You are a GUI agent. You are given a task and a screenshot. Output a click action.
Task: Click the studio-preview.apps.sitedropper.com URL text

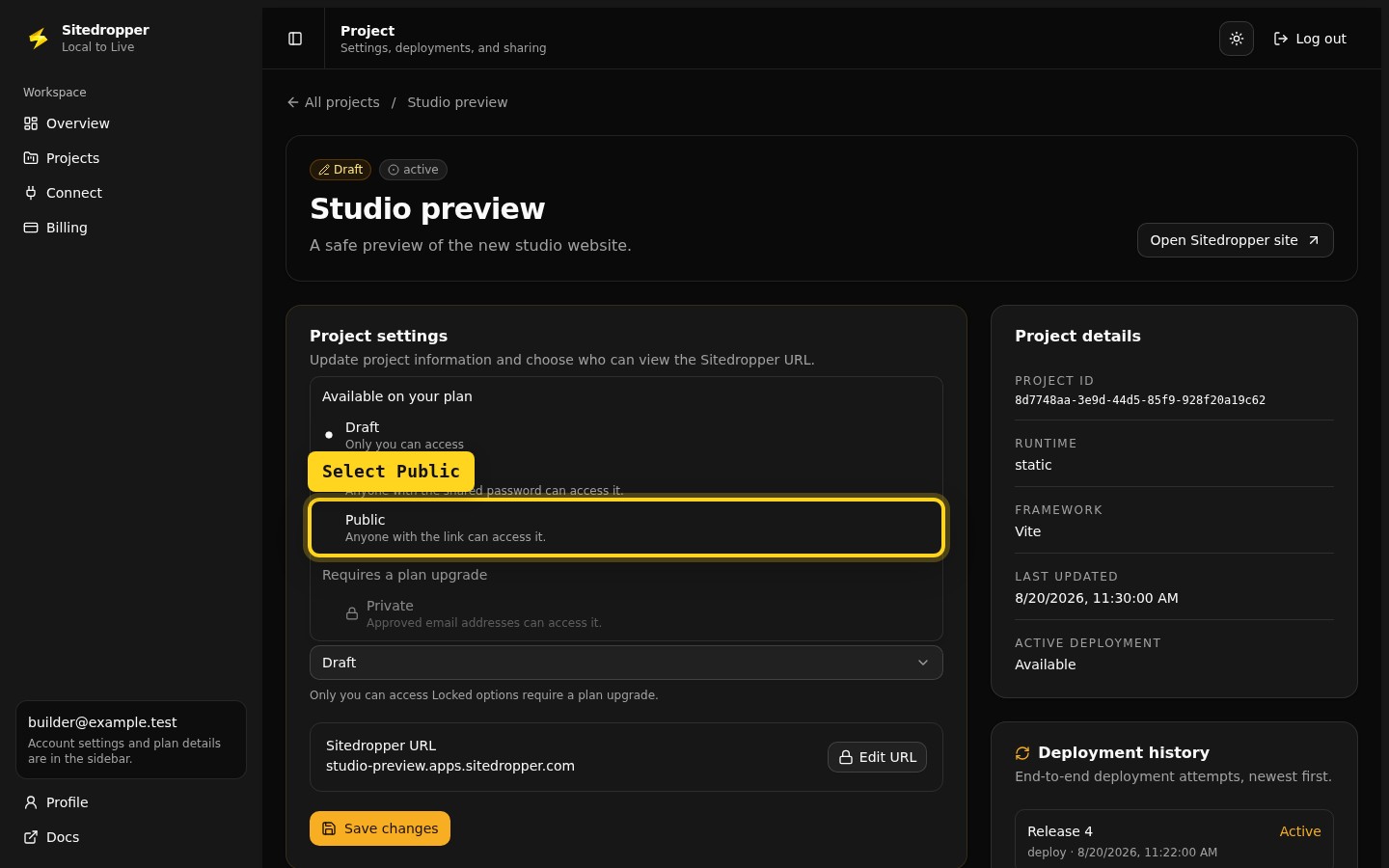click(450, 766)
